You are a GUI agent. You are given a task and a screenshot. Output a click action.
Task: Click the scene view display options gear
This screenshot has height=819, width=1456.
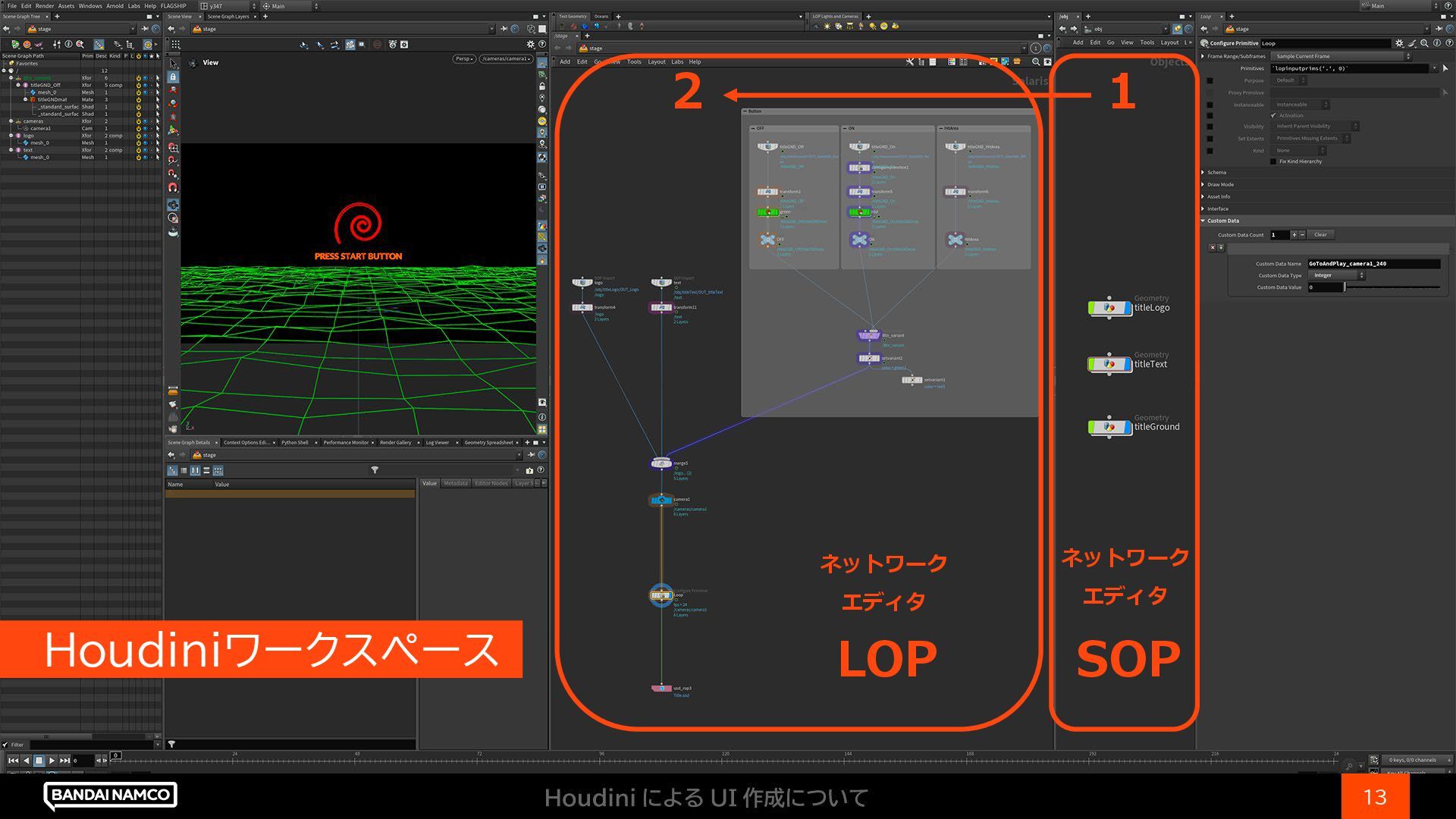[x=531, y=44]
